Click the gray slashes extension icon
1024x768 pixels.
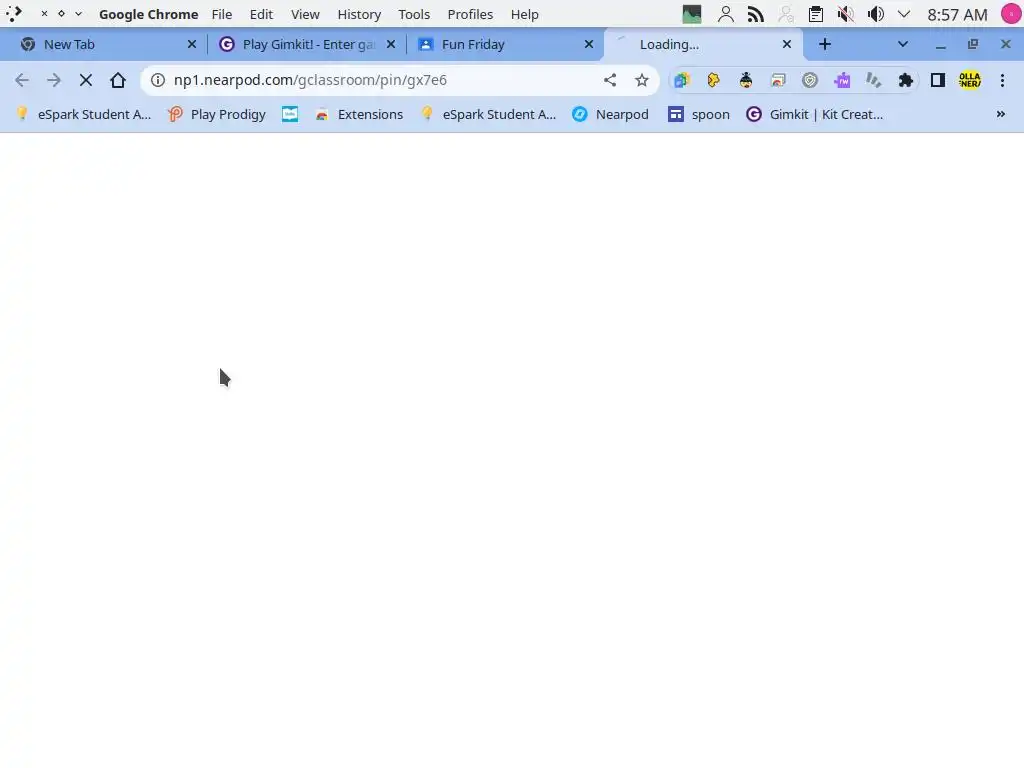pyautogui.click(x=874, y=80)
